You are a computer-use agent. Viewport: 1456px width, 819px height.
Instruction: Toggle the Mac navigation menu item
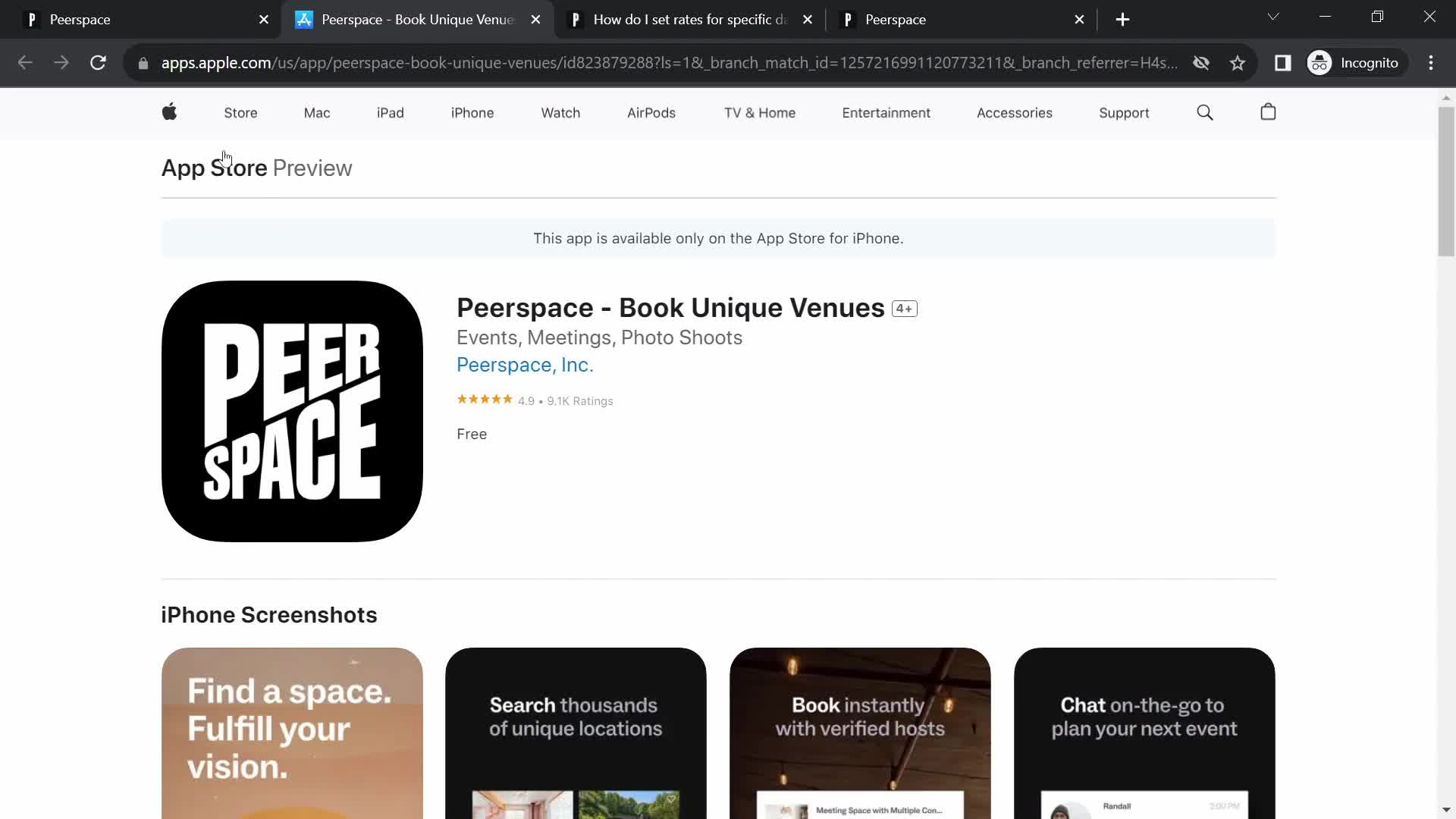316,112
